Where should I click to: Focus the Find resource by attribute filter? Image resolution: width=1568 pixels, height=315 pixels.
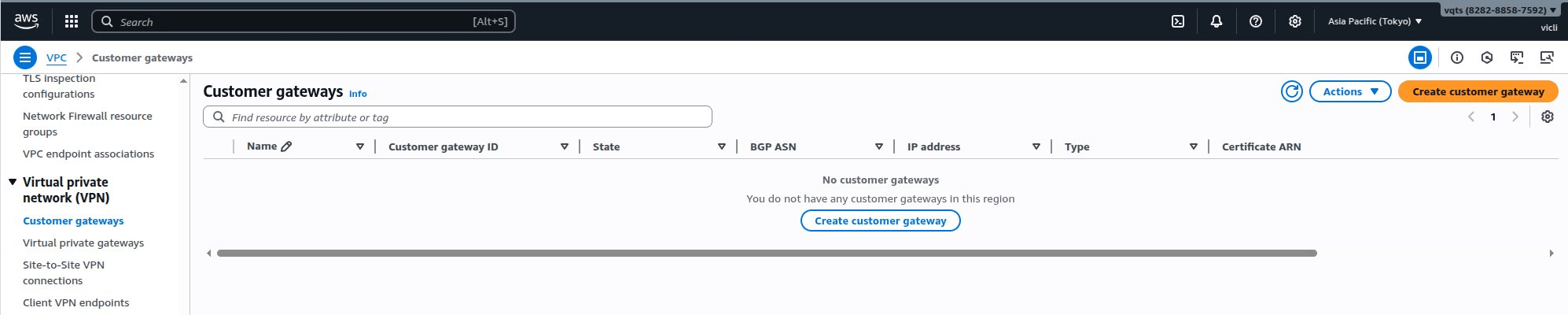[464, 117]
